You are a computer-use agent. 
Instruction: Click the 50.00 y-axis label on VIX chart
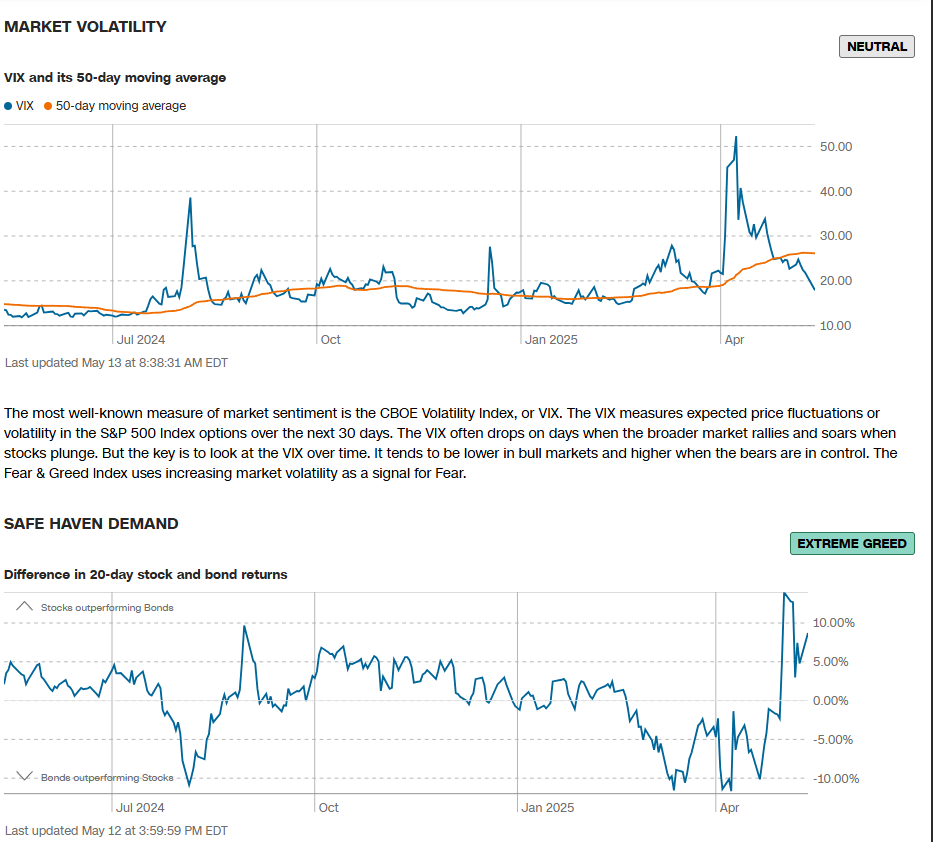click(835, 147)
